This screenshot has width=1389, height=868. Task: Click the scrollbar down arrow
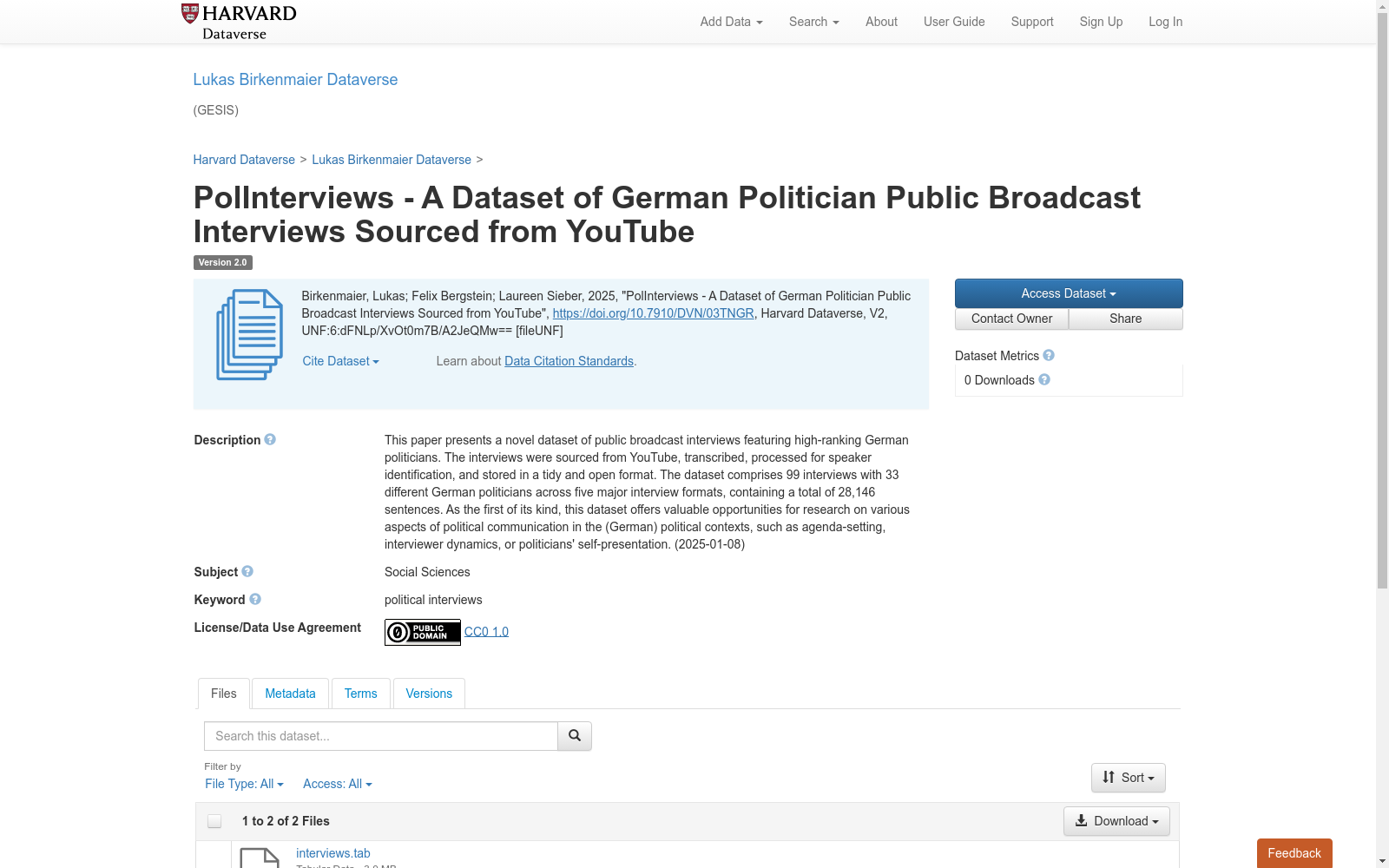1382,861
